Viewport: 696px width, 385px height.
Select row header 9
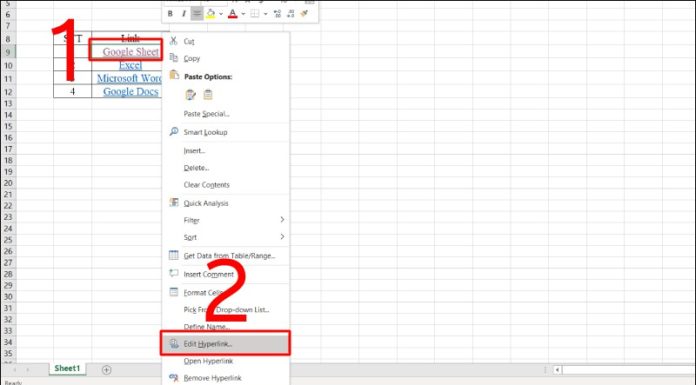point(8,52)
